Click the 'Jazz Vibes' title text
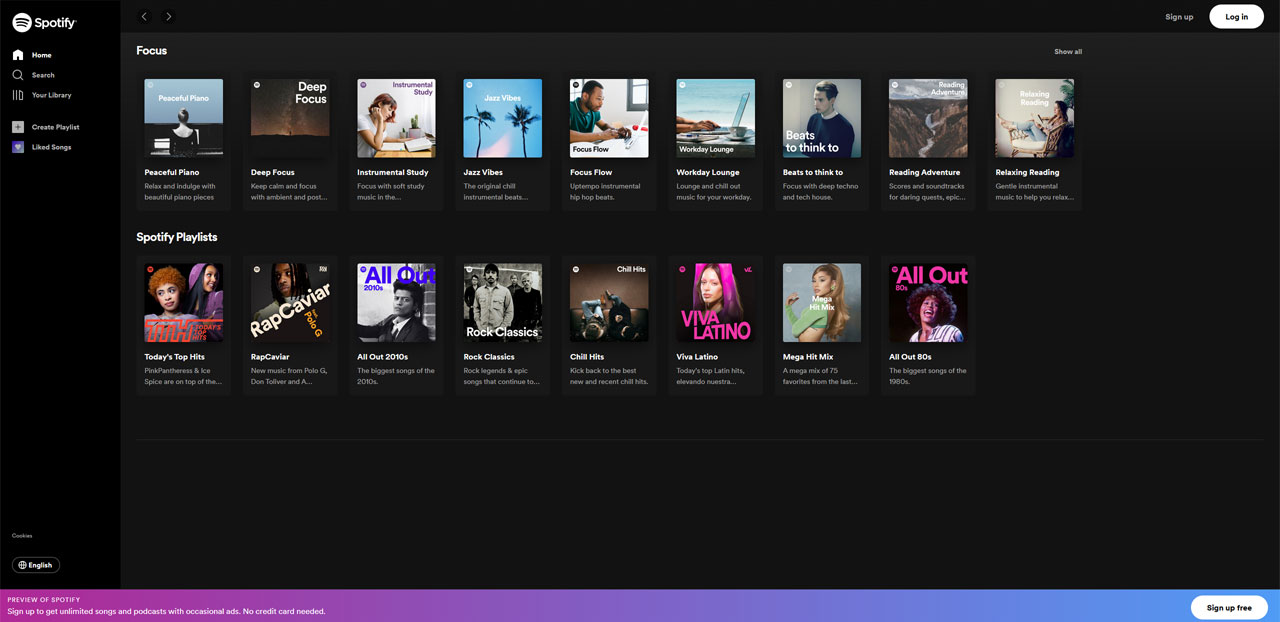 pyautogui.click(x=483, y=172)
